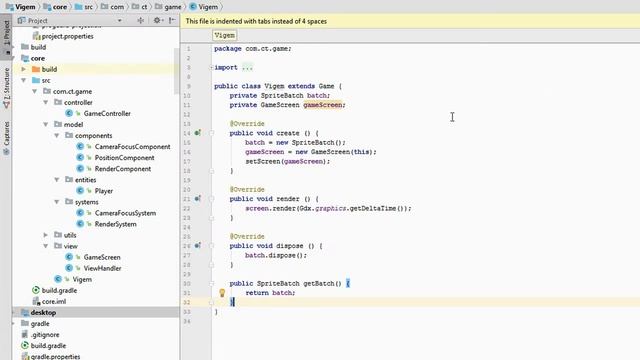This screenshot has width=640, height=360.
Task: Collapse the entities package
Action: (57, 180)
